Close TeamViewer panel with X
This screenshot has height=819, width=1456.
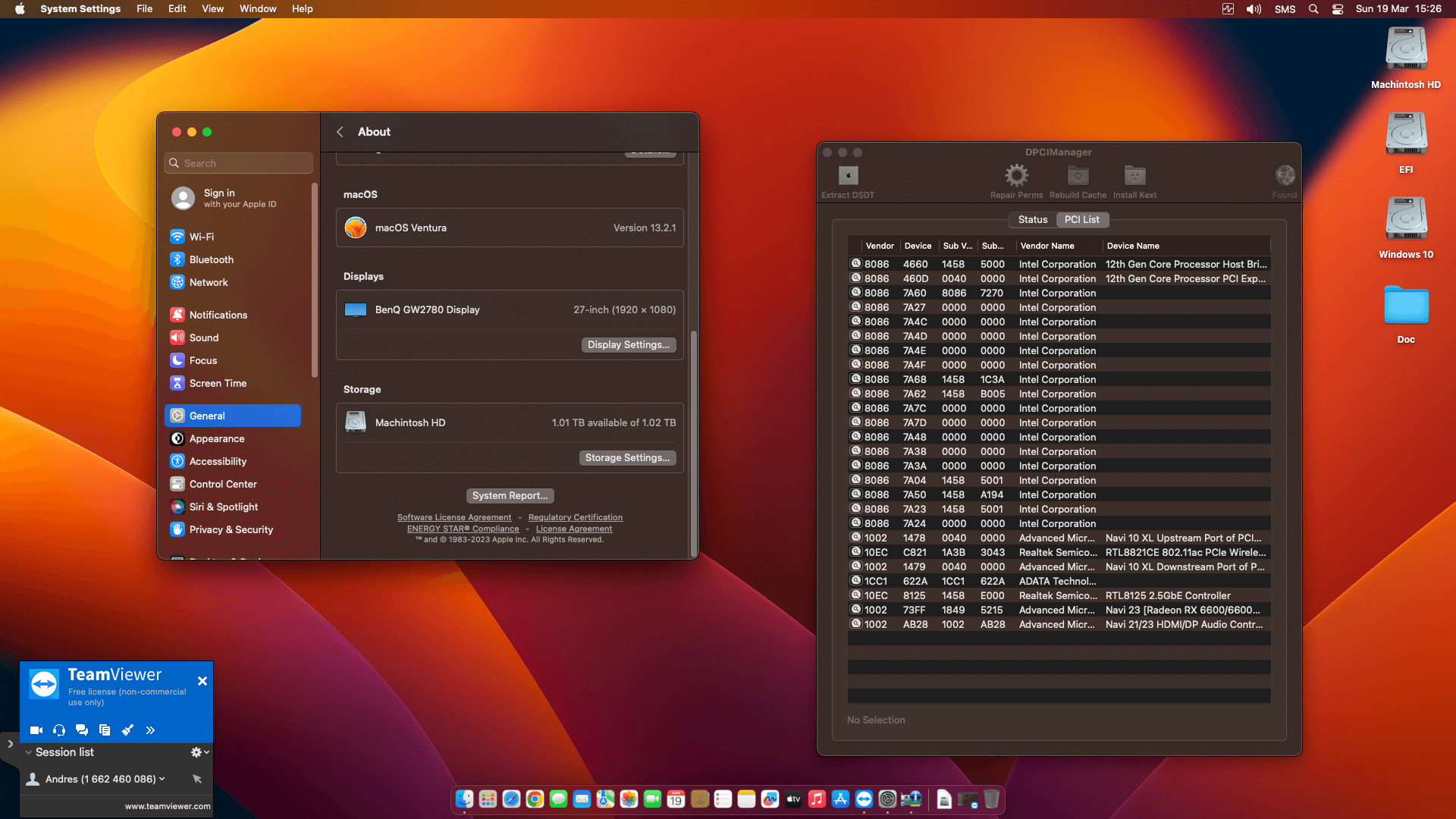202,681
